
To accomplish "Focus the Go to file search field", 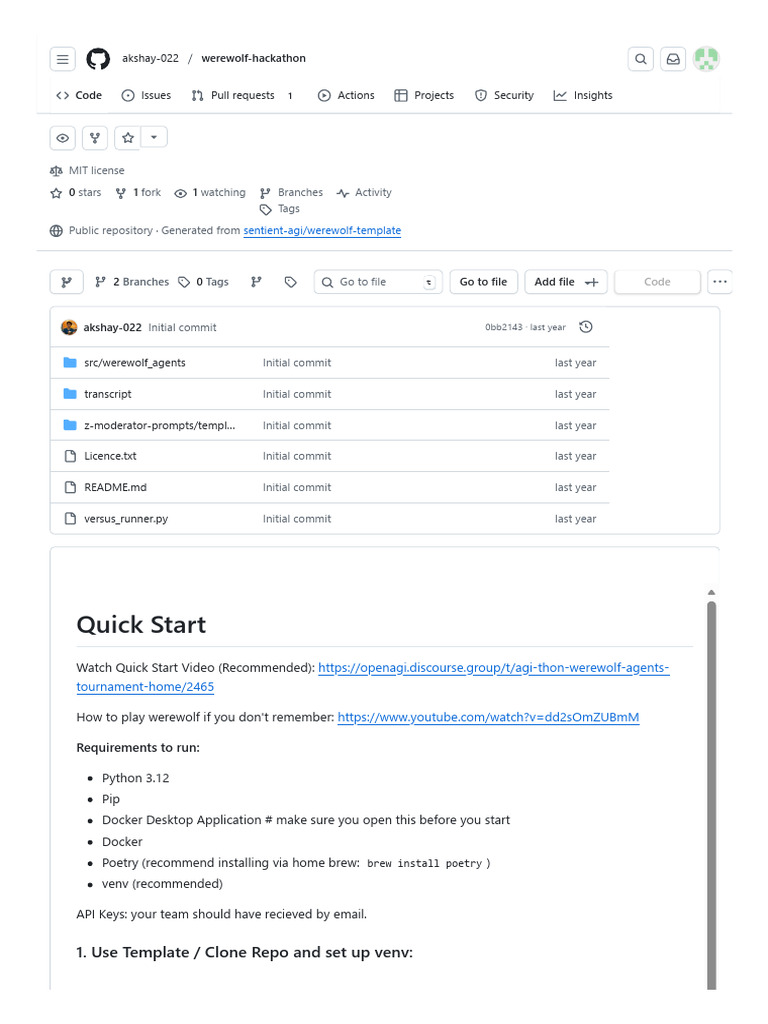I will coord(378,282).
